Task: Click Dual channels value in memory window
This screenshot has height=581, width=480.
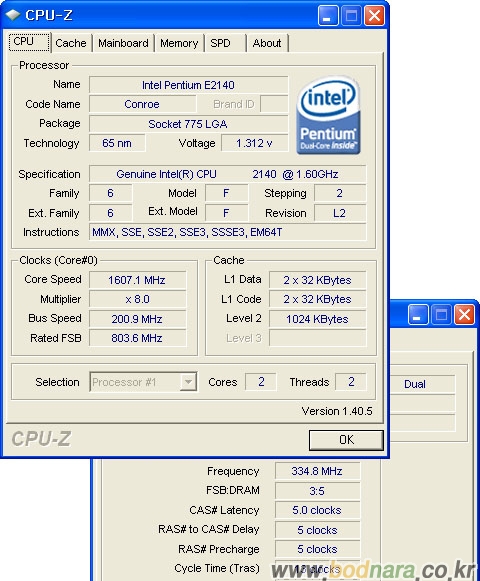Action: coord(422,384)
